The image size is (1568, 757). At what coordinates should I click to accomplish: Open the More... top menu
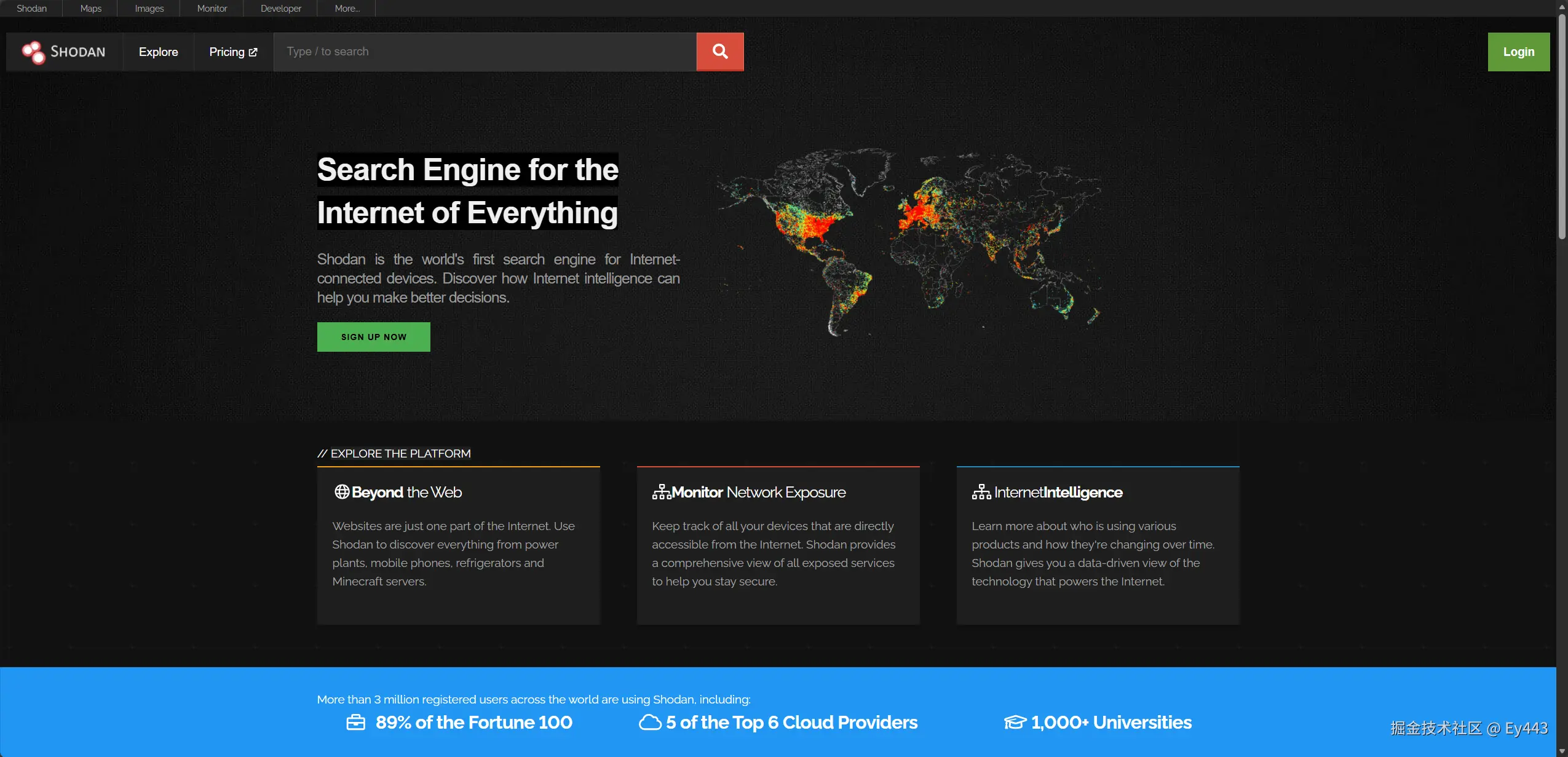point(347,9)
